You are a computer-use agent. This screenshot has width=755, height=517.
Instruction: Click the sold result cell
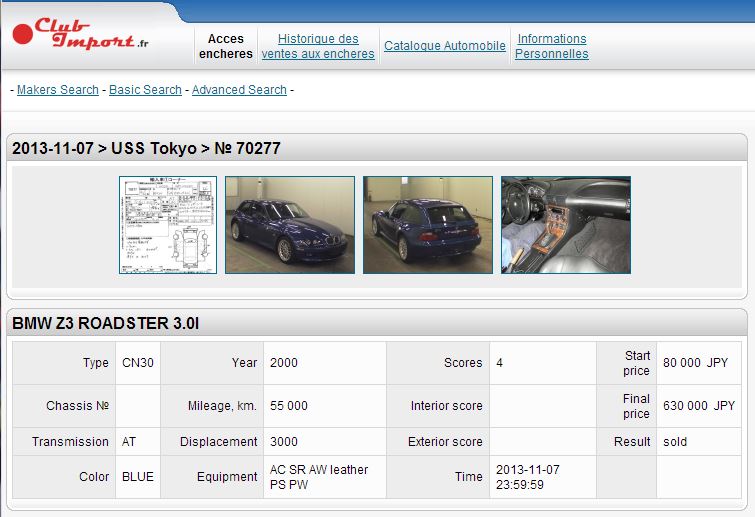coord(675,442)
